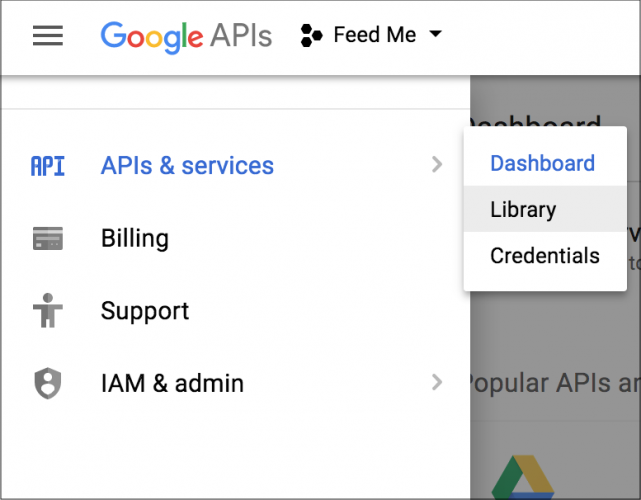Screen dimensions: 641x500
Task: Open the IAM & admin menu item
Action: tap(235, 383)
